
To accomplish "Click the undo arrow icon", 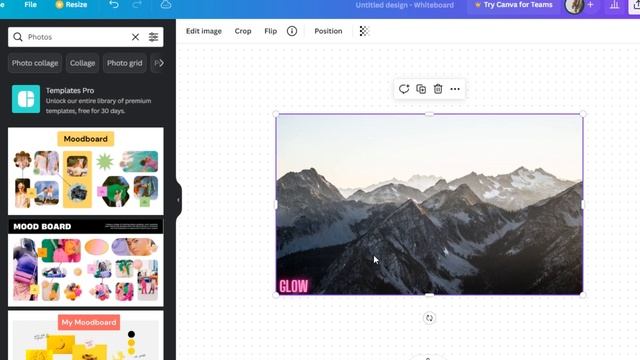I will point(114,5).
